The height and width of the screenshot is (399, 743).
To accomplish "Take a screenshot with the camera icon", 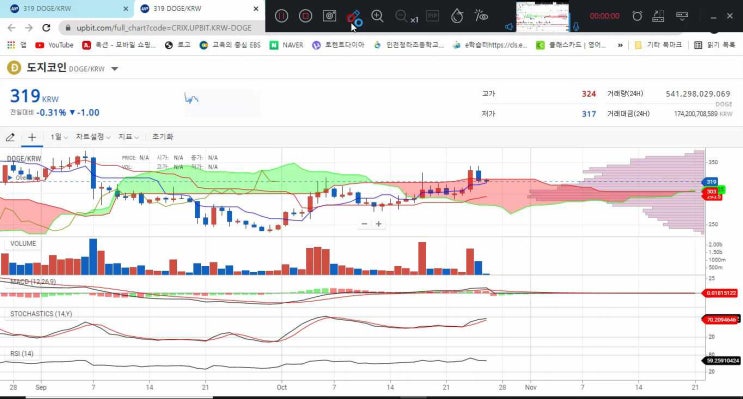I will pyautogui.click(x=329, y=16).
